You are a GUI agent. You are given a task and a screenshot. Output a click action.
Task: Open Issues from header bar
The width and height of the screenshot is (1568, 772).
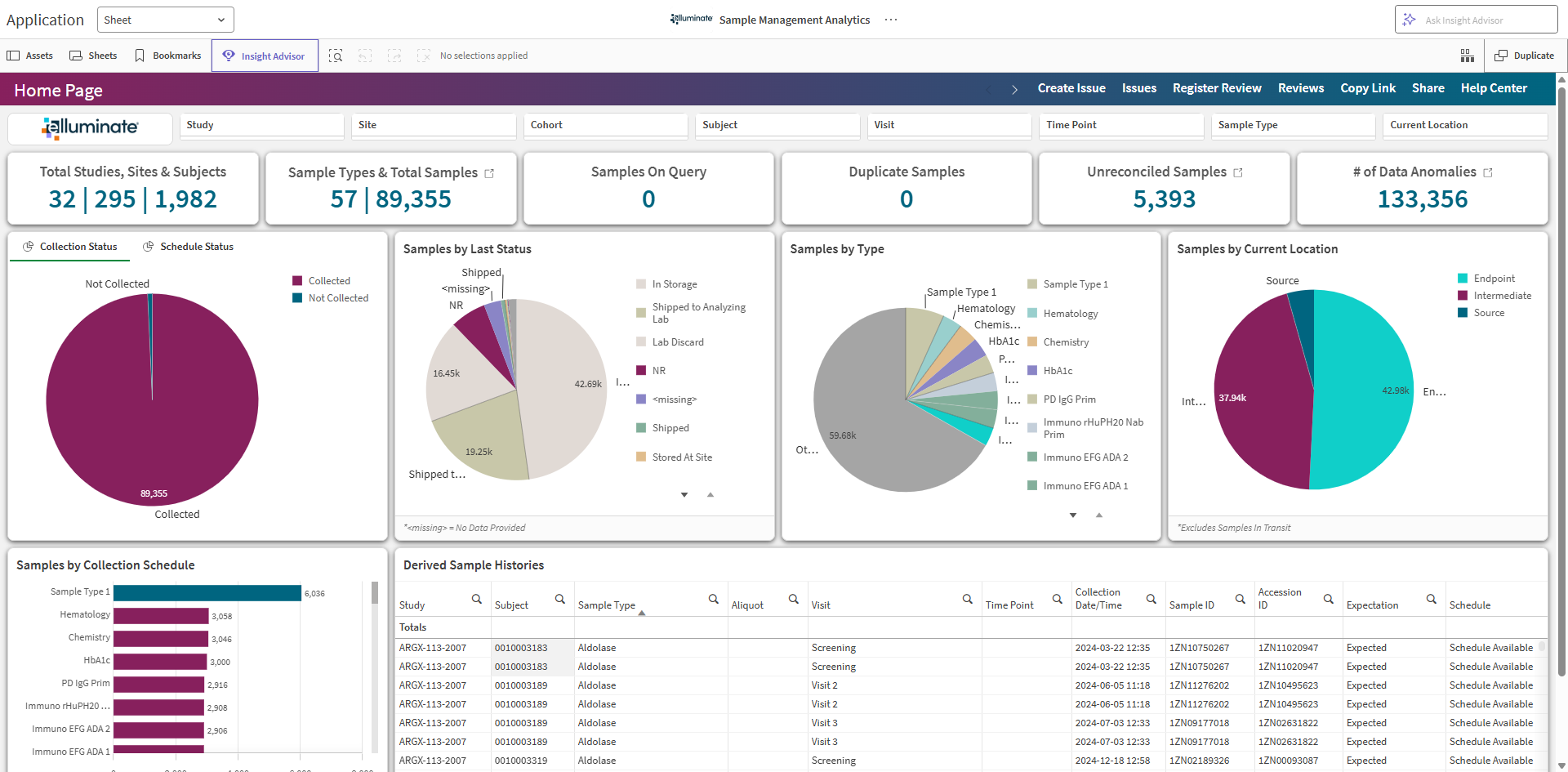pos(1139,88)
